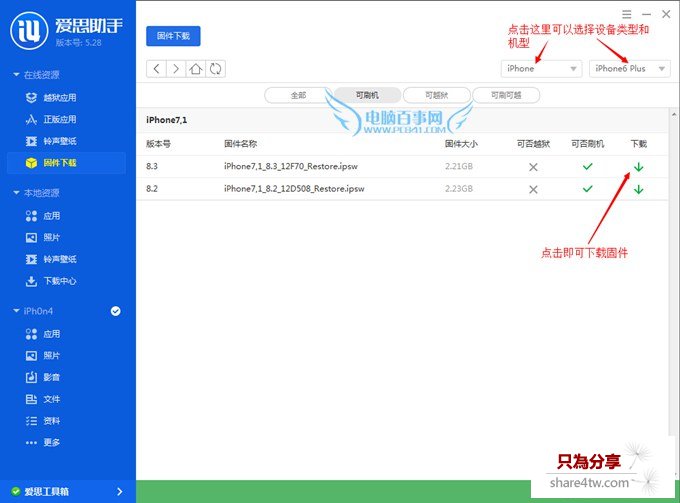Click the 版本号 column header

(158, 144)
